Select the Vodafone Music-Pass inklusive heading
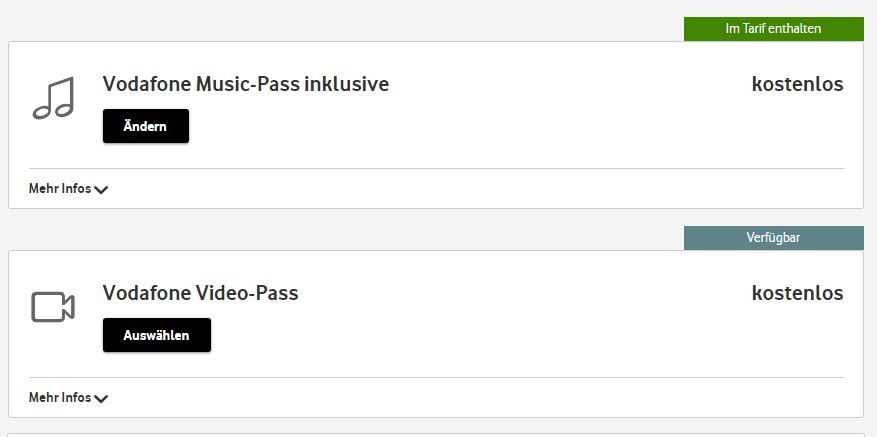877x437 pixels. pos(246,85)
